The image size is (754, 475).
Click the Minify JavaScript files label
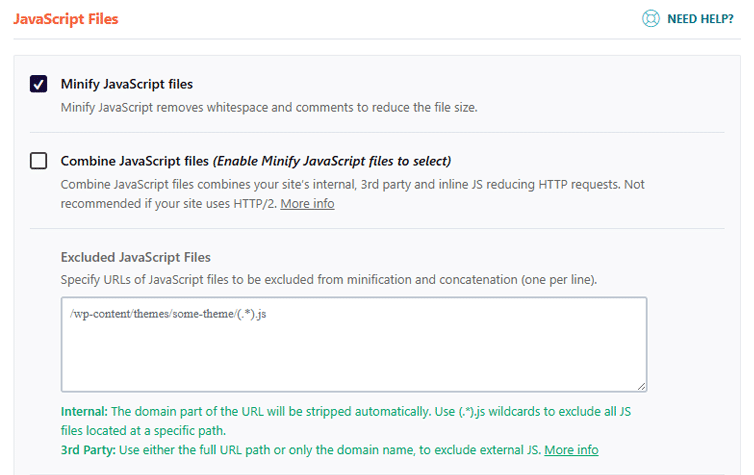[x=126, y=84]
